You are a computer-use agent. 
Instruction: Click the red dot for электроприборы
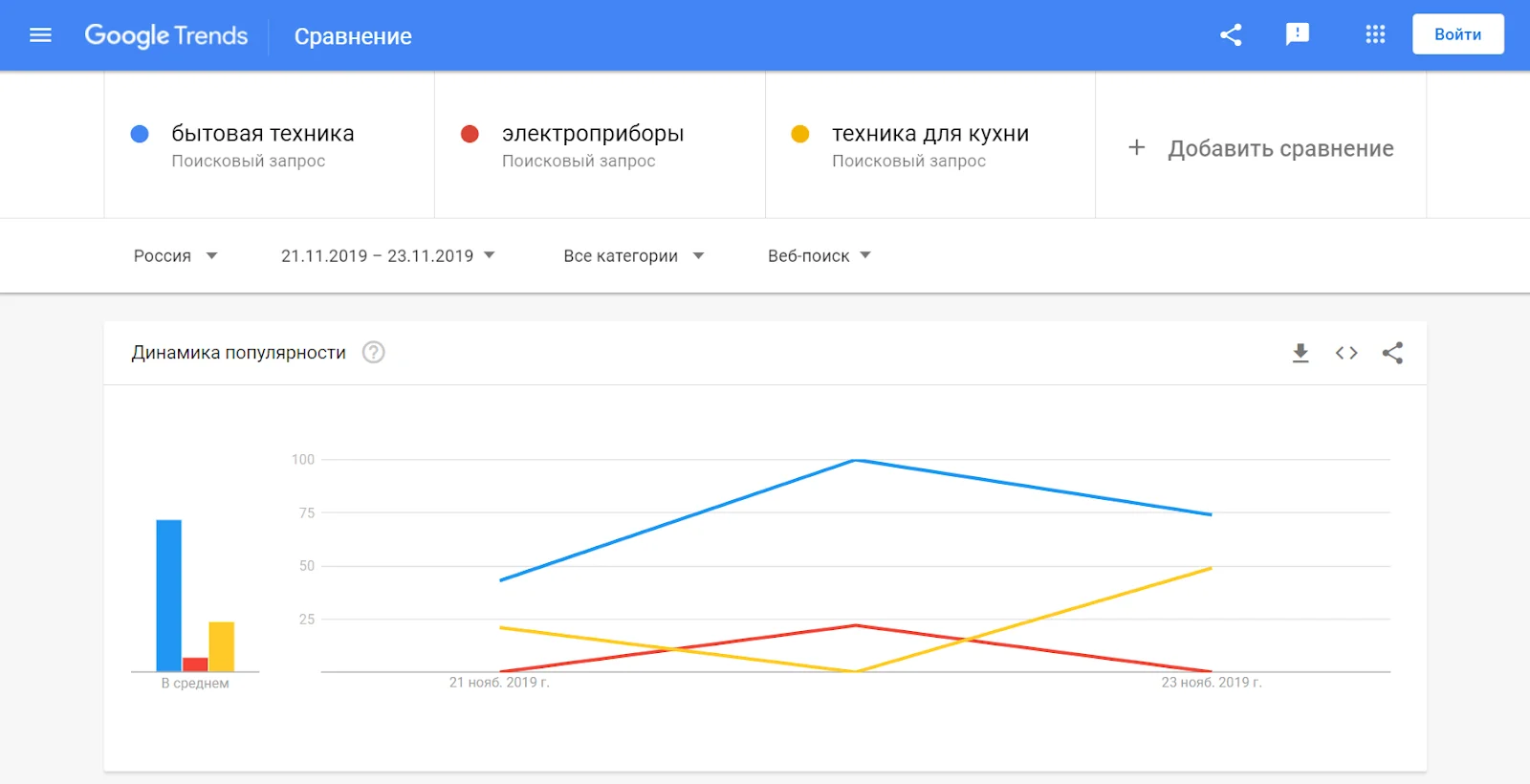click(x=470, y=134)
